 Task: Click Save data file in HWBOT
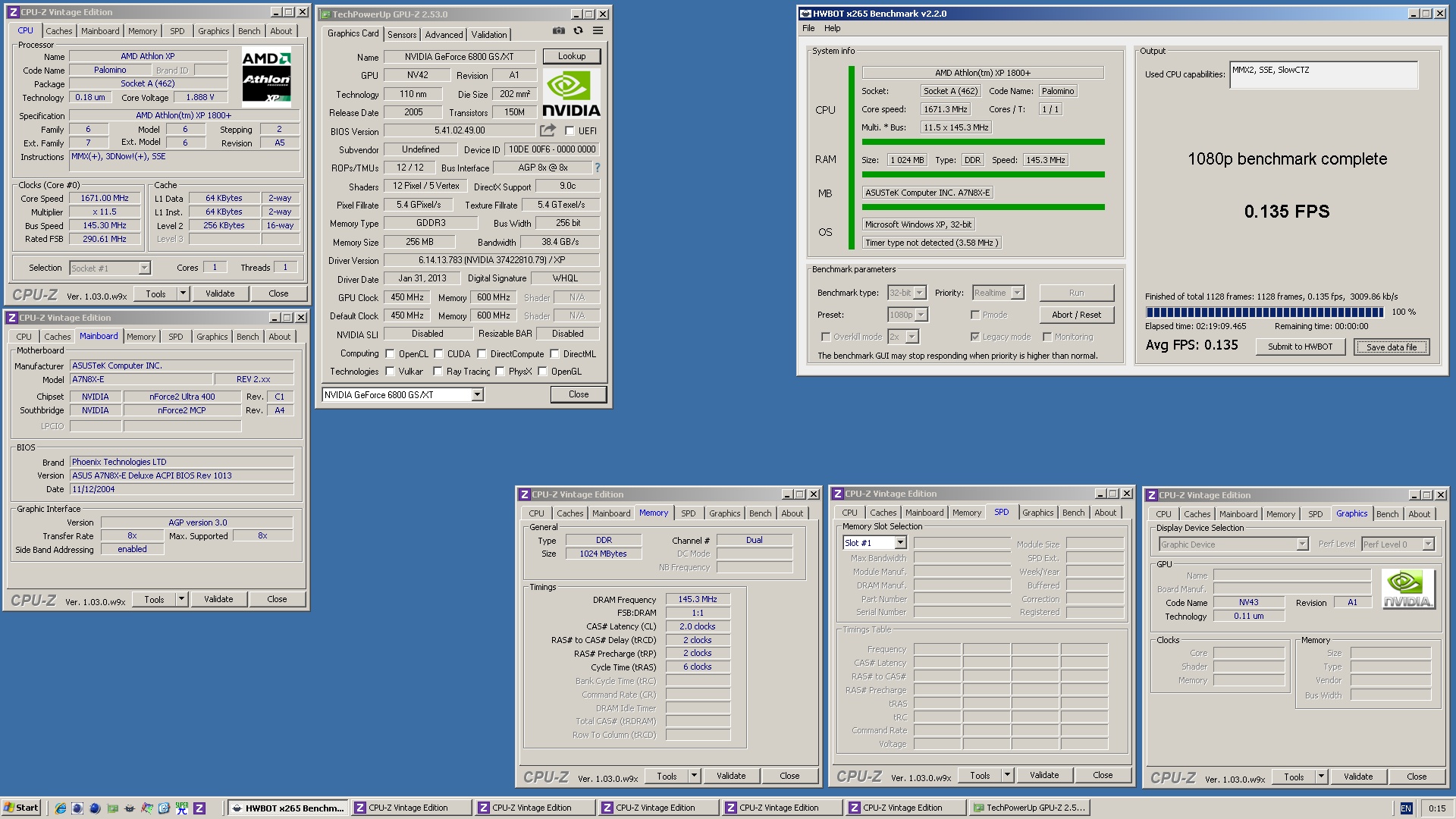coord(1392,347)
